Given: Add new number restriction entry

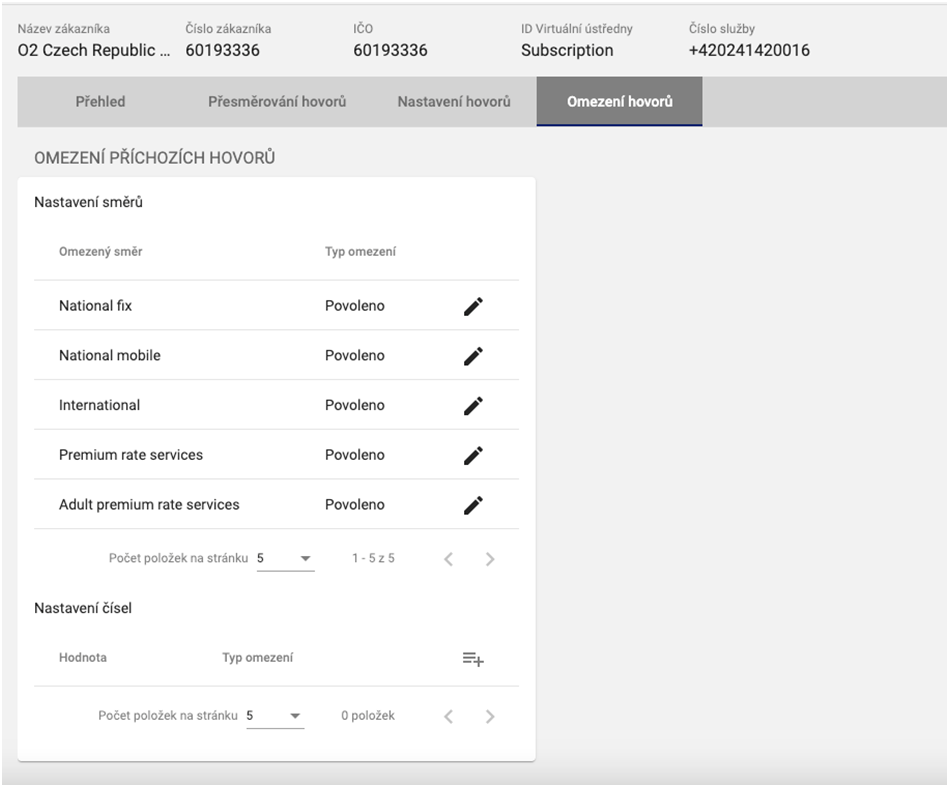Looking at the screenshot, I should click(473, 658).
